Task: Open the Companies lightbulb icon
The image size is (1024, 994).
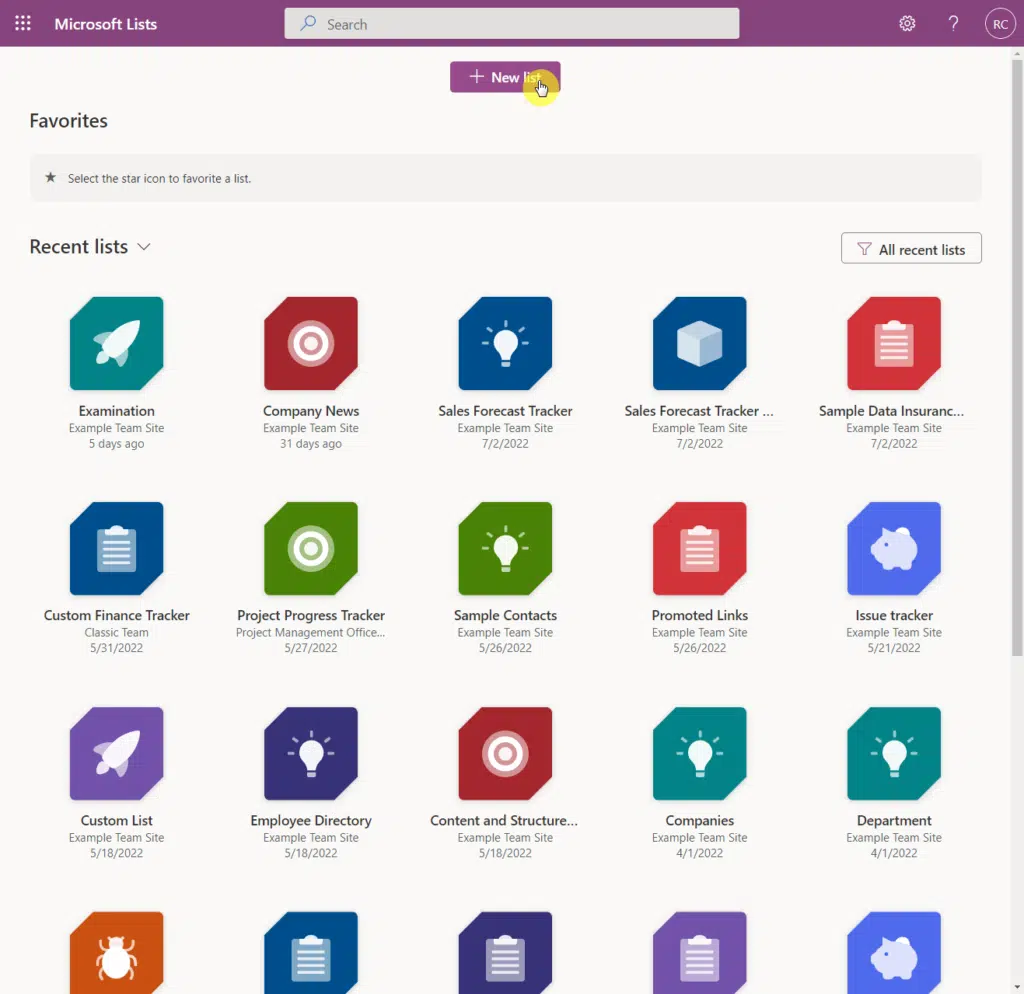Action: point(699,754)
